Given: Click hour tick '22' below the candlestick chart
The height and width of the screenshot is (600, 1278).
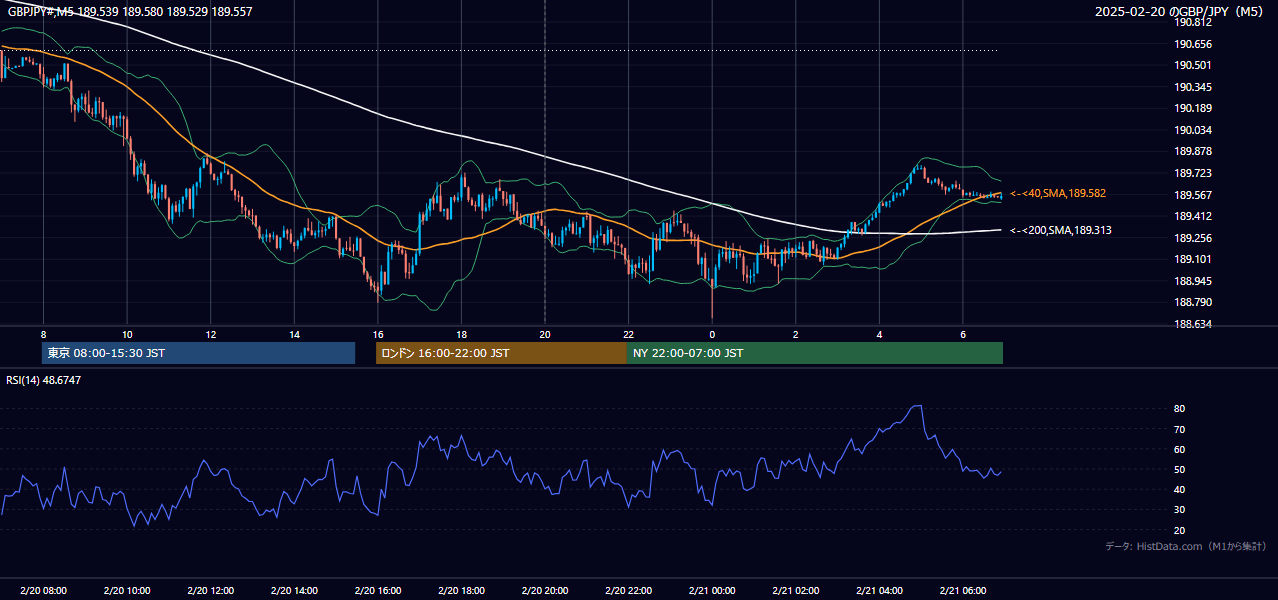Looking at the screenshot, I should coord(628,334).
